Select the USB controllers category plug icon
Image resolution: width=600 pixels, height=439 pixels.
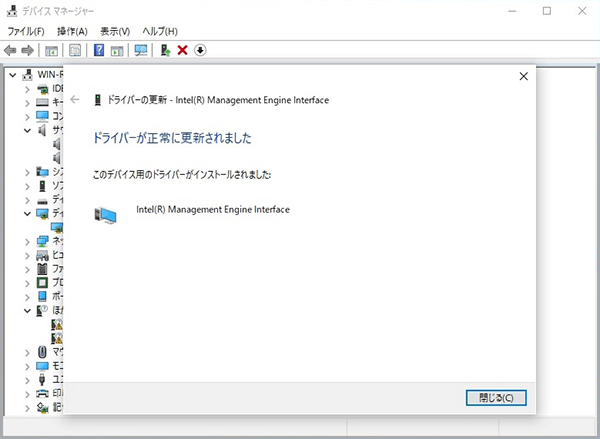coord(42,380)
